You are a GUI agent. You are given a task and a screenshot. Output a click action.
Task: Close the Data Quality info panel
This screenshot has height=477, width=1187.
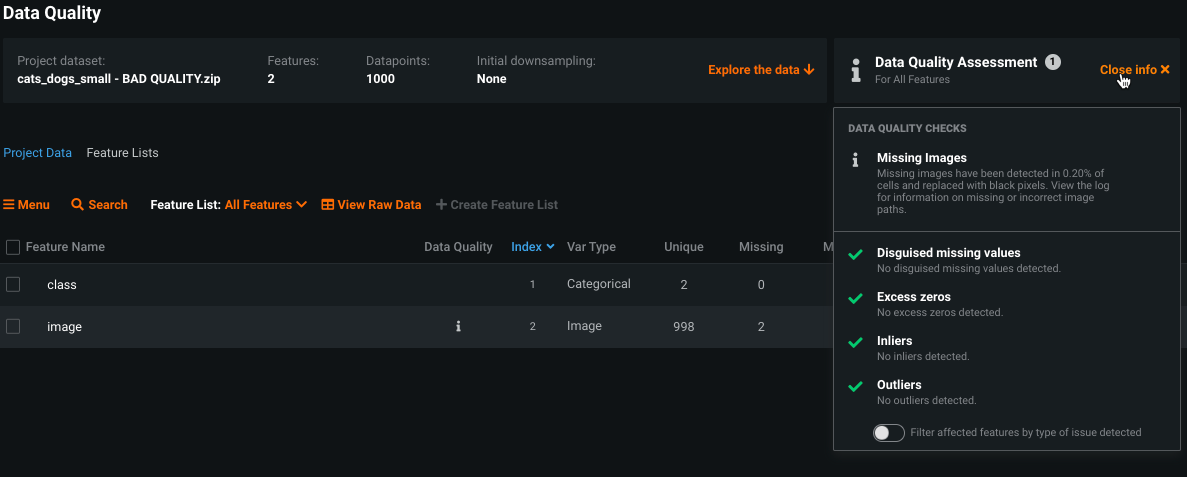coord(1134,70)
